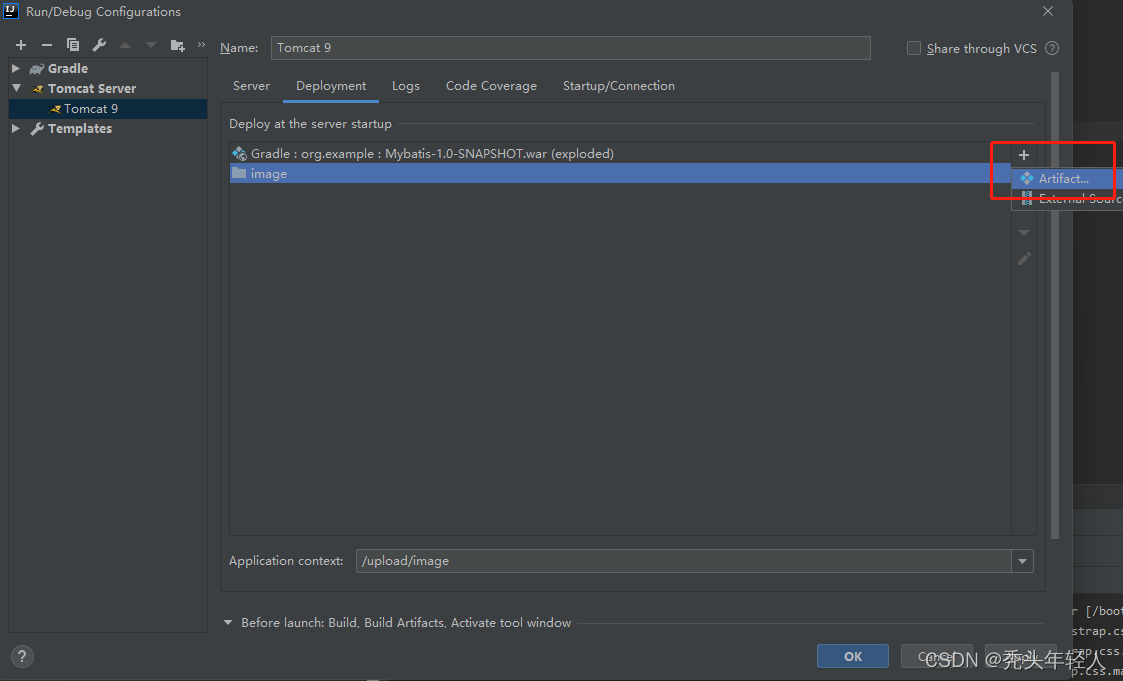Select the image deployment row
The height and width of the screenshot is (681, 1123).
pyautogui.click(x=620, y=173)
